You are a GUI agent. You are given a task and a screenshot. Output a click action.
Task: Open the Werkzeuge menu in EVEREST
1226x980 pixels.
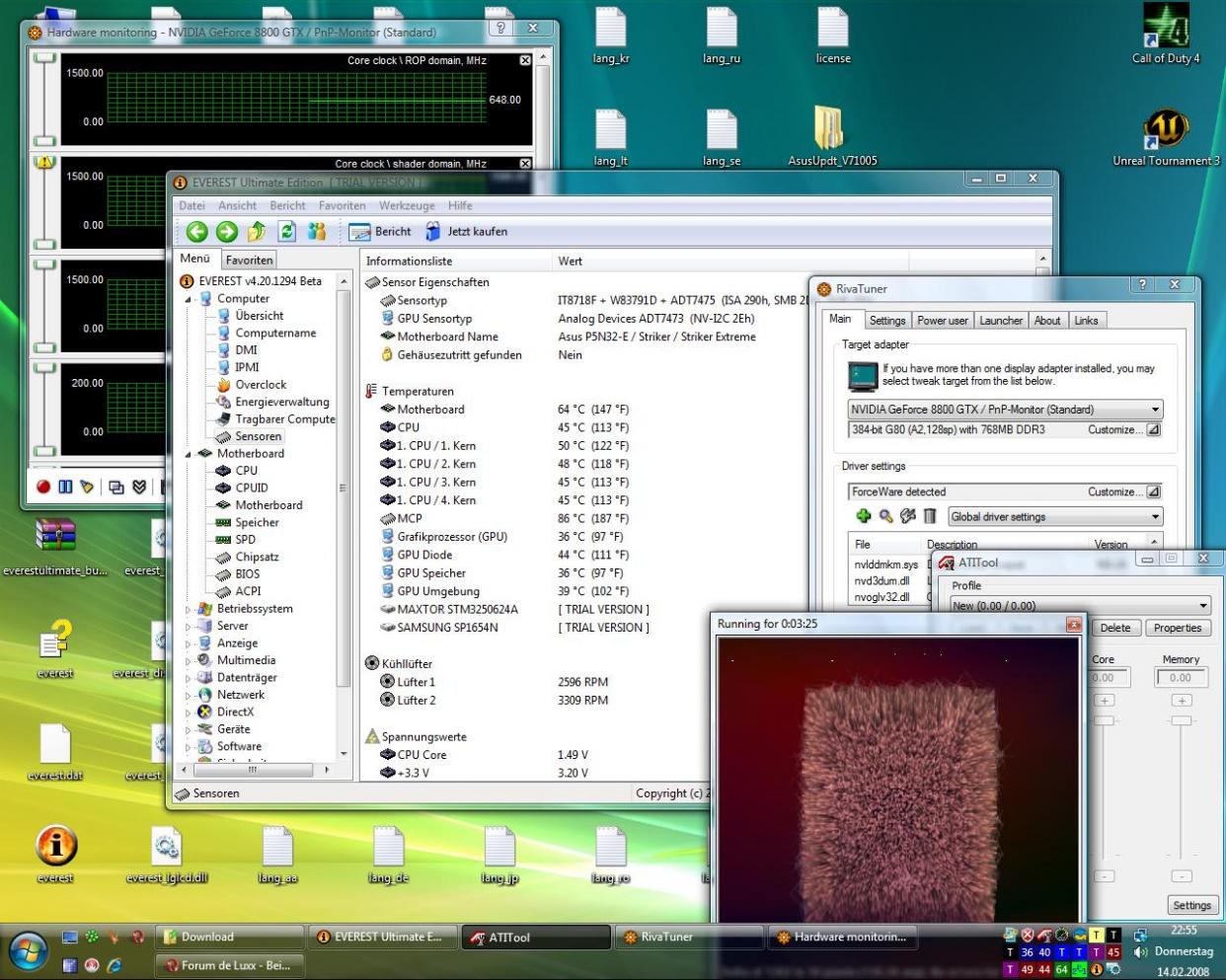pos(406,205)
